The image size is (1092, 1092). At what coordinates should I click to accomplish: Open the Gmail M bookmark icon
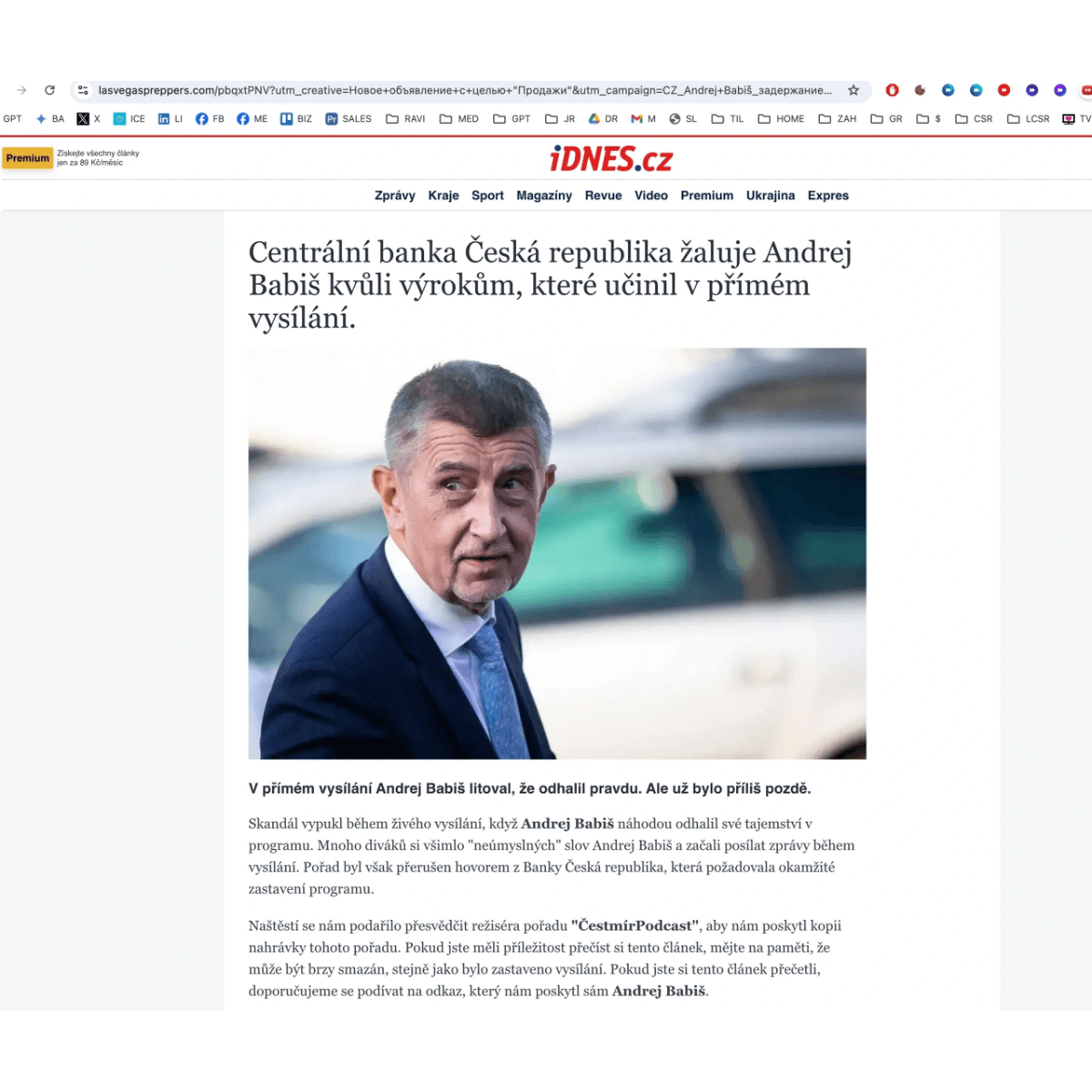coord(643,118)
